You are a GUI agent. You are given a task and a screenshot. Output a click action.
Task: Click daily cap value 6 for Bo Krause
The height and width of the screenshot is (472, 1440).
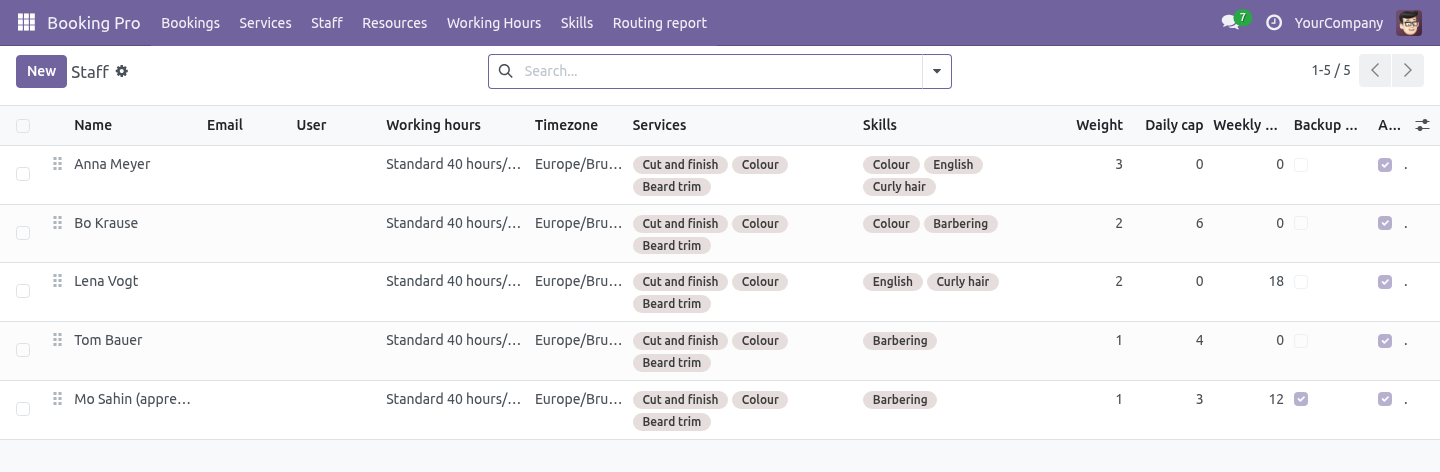tap(1199, 223)
